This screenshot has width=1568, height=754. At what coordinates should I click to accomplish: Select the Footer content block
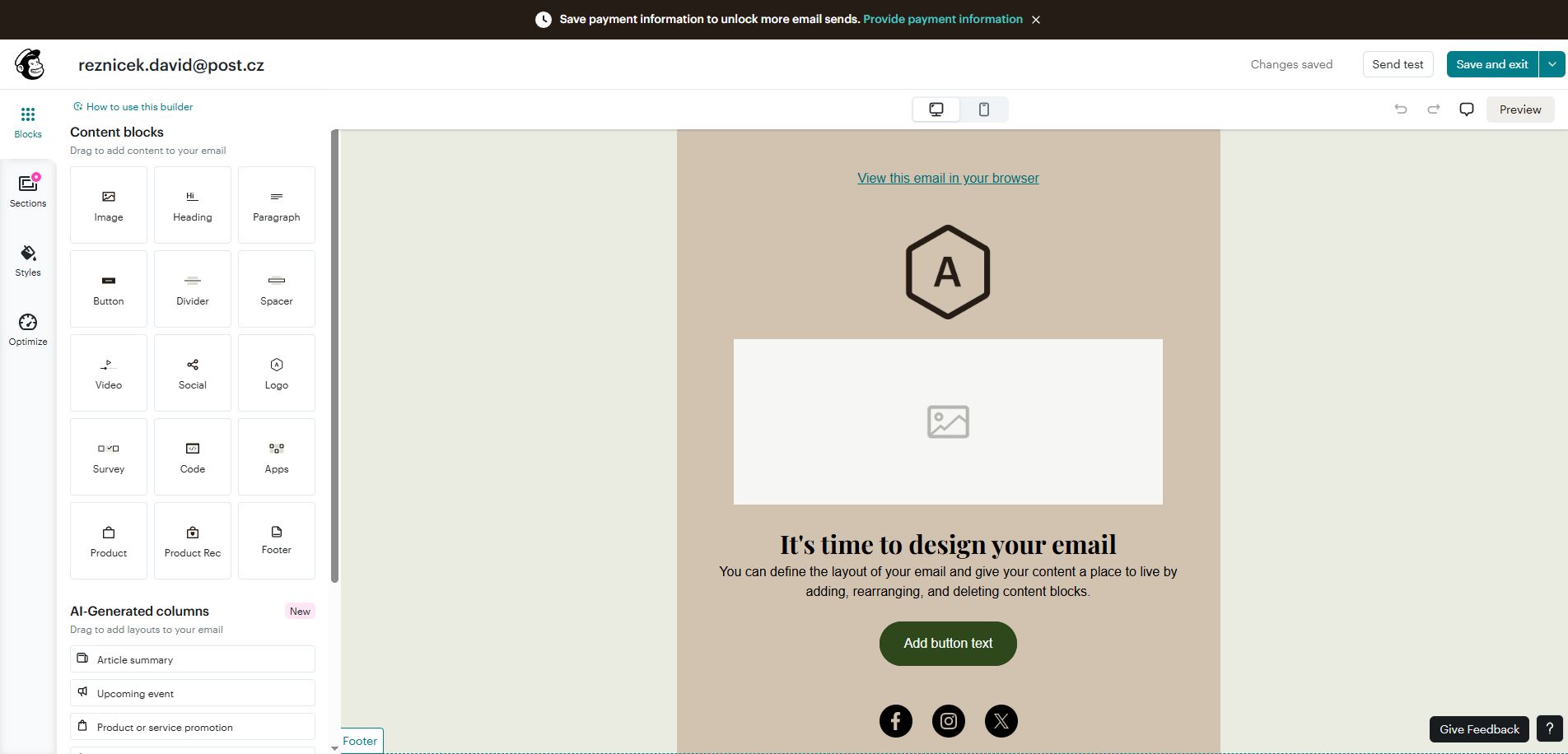(x=277, y=541)
